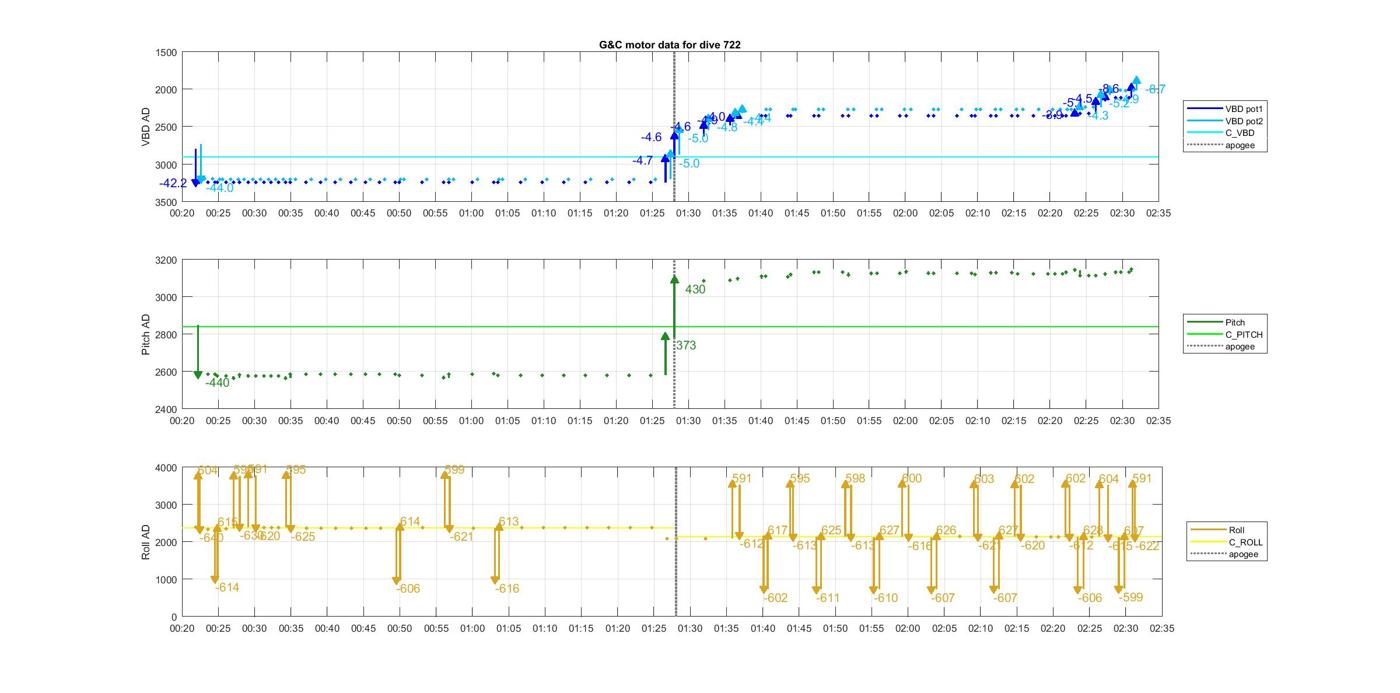Select the 'Roll AD' y-axis label
Image resolution: width=1400 pixels, height=693 pixels.
(x=146, y=542)
